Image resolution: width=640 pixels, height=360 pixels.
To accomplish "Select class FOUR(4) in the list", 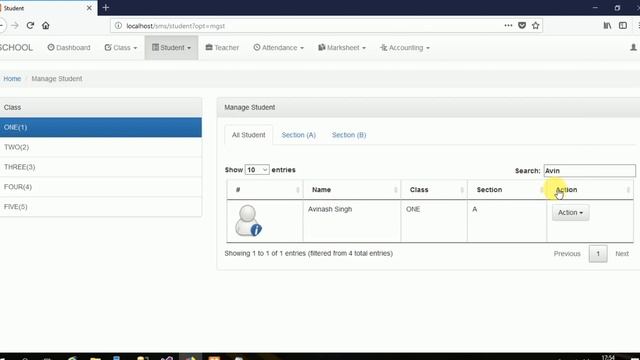I will 100,187.
